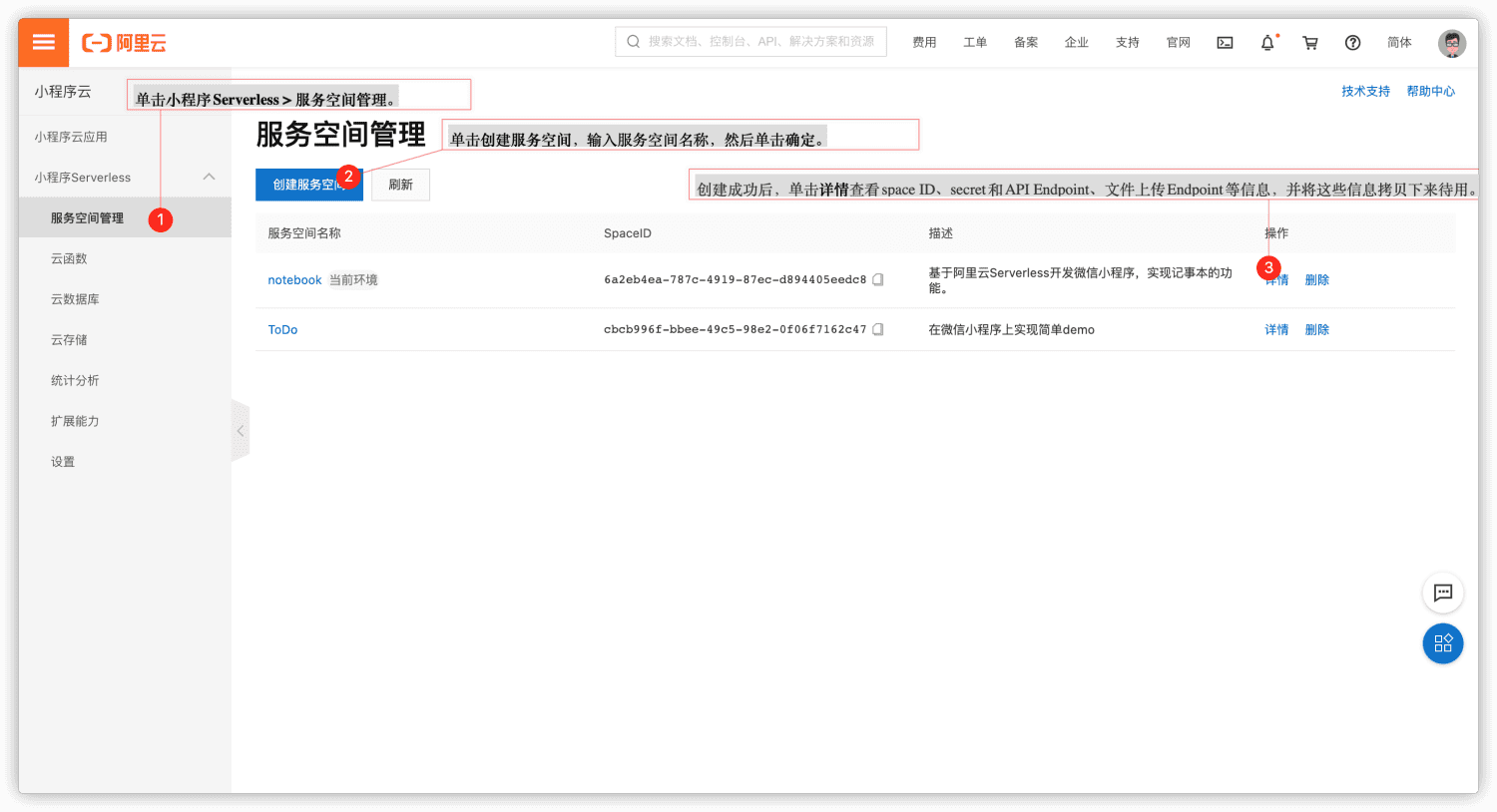Open the hamburger main menu

pos(44,43)
